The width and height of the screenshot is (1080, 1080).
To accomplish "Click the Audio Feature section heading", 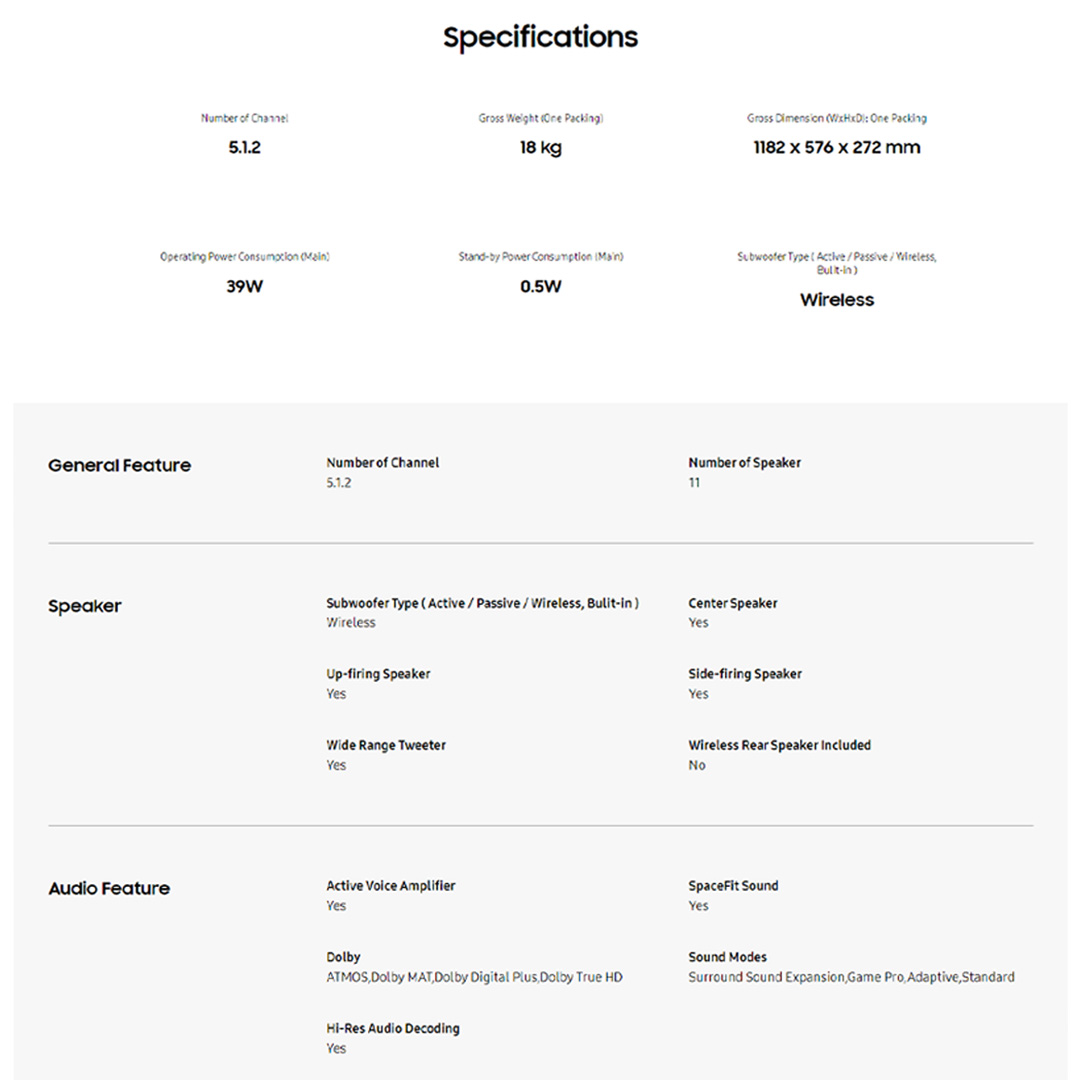I will 109,889.
